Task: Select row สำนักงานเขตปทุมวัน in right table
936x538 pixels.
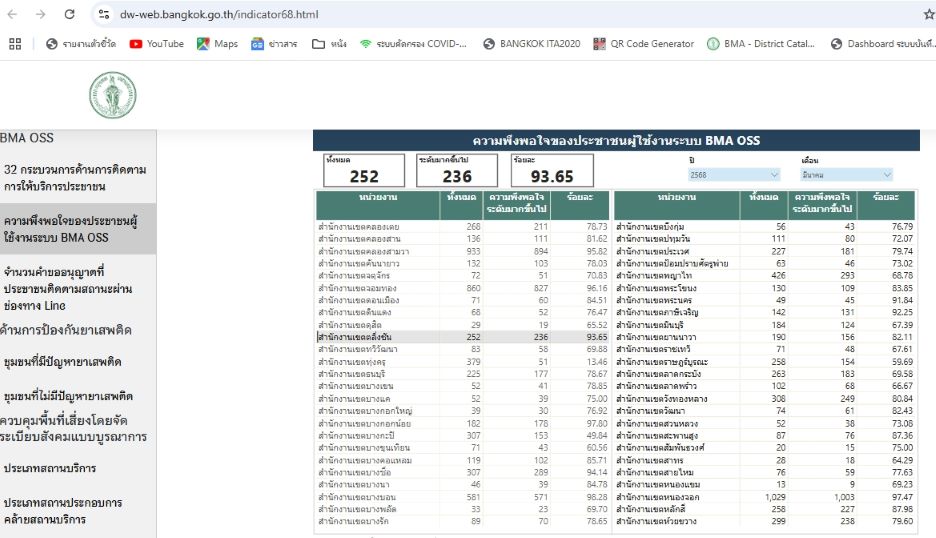Action: tap(764, 239)
